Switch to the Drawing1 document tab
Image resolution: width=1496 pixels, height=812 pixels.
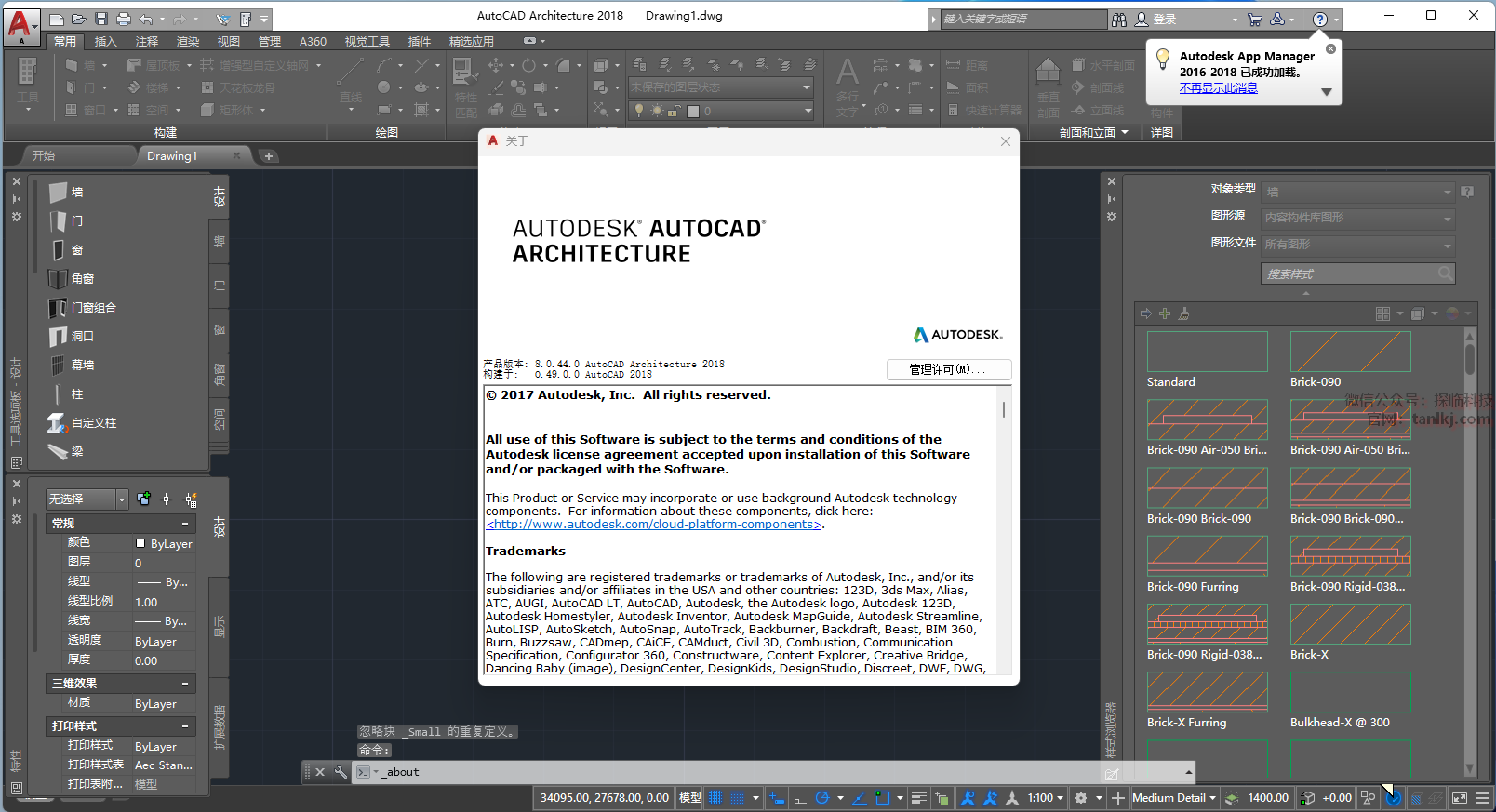(172, 156)
